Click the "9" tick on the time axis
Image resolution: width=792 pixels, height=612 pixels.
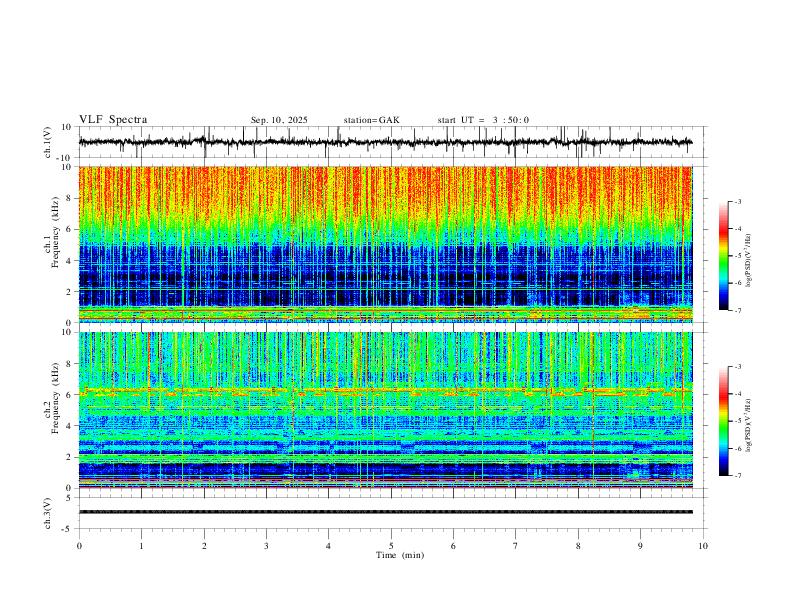pyautogui.click(x=640, y=546)
